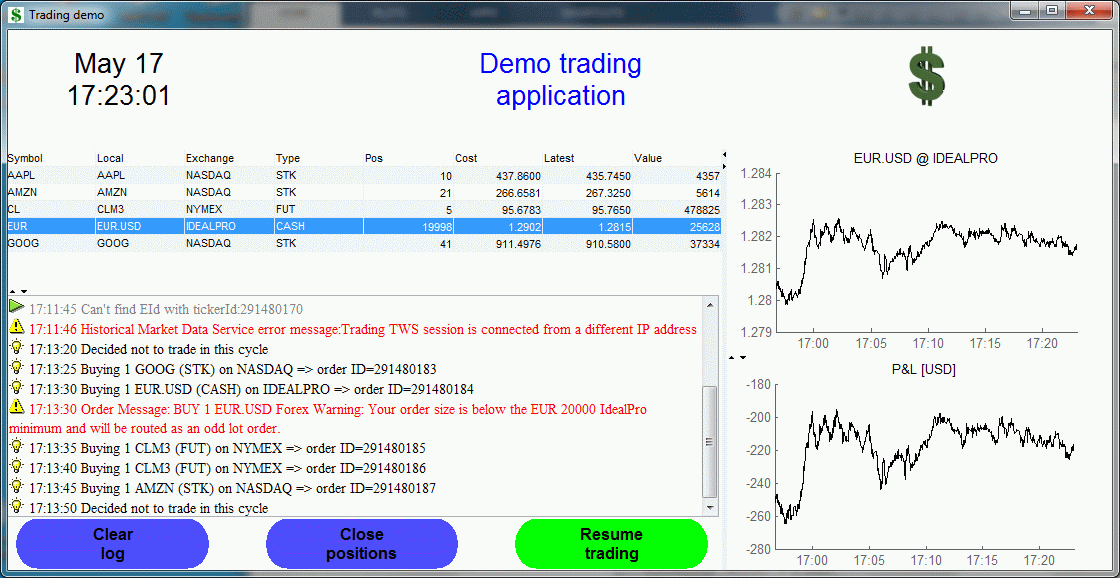Viewport: 1120px width, 578px height.
Task: Click the "Buying 1 GOOG (STK)" log line
Action: click(233, 369)
